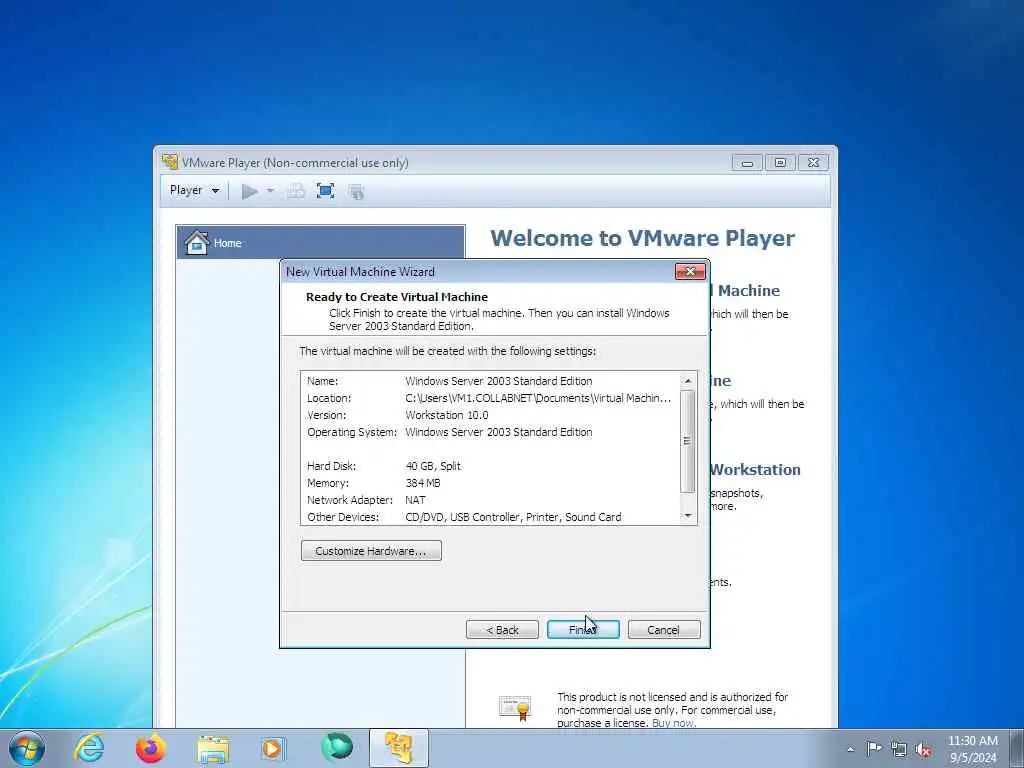The image size is (1024, 768).
Task: Close the New Virtual Machine Wizard dialog
Action: 690,271
